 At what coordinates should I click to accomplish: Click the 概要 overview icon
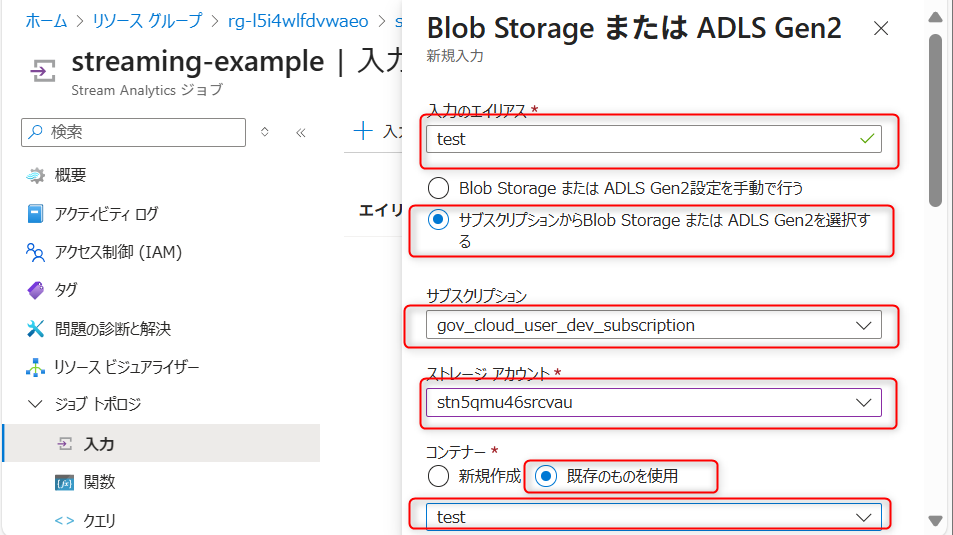point(36,175)
